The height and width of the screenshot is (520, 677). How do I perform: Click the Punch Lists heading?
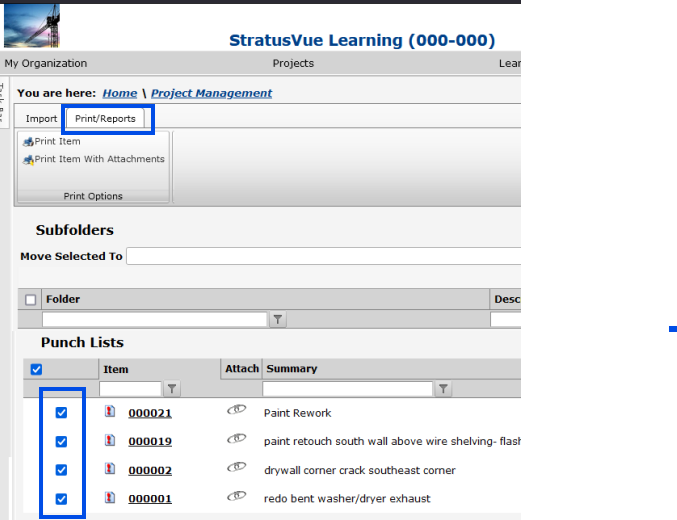[x=82, y=342]
